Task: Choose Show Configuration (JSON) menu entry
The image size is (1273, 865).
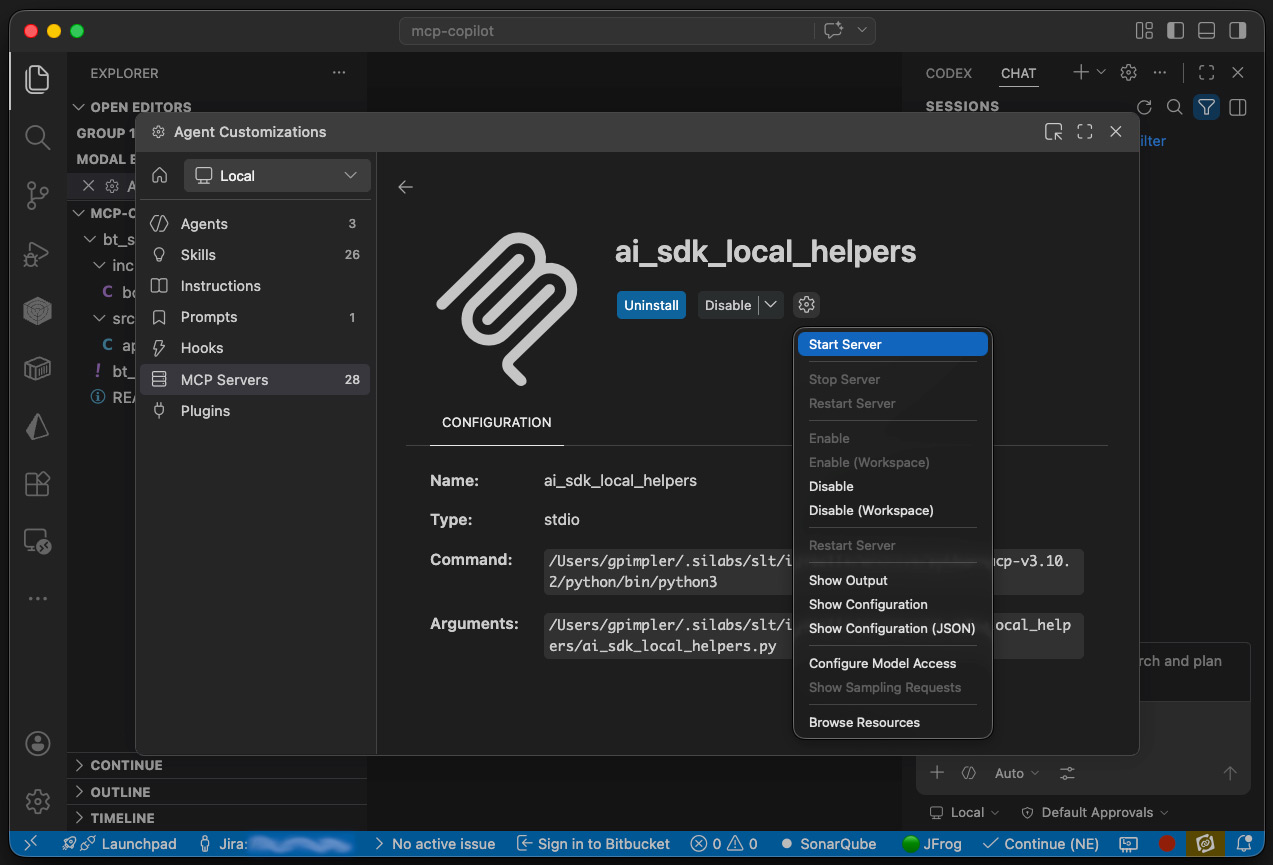Action: point(893,628)
